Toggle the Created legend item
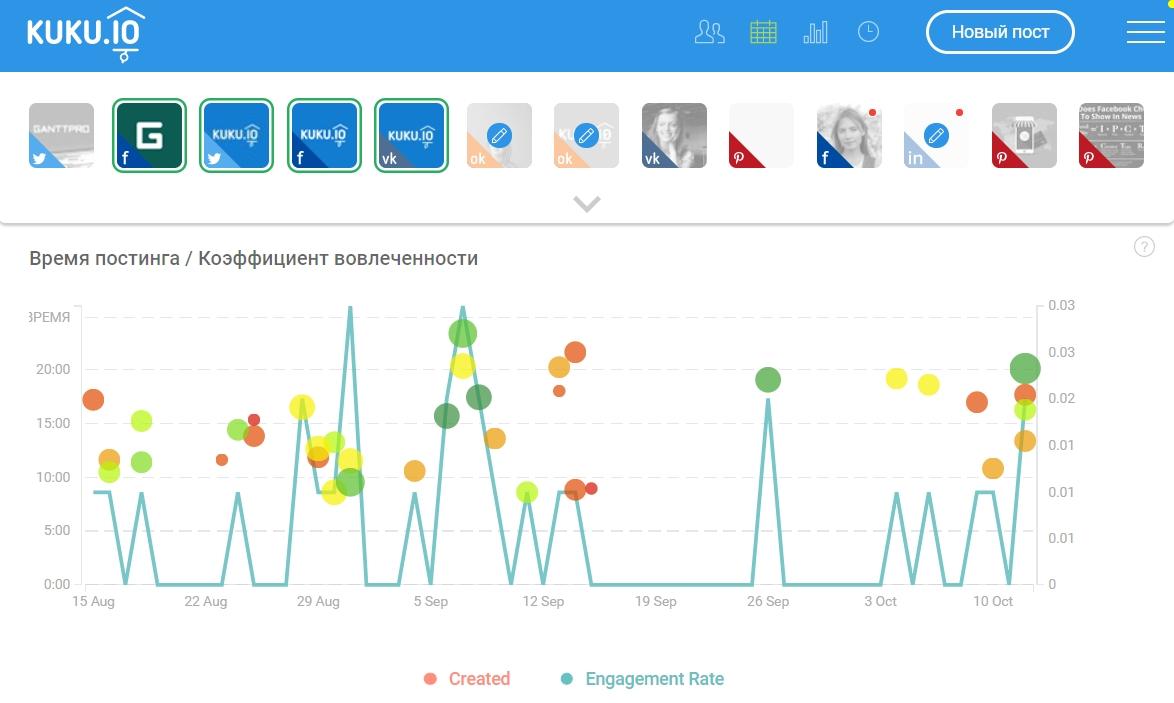1174x703 pixels. point(467,679)
